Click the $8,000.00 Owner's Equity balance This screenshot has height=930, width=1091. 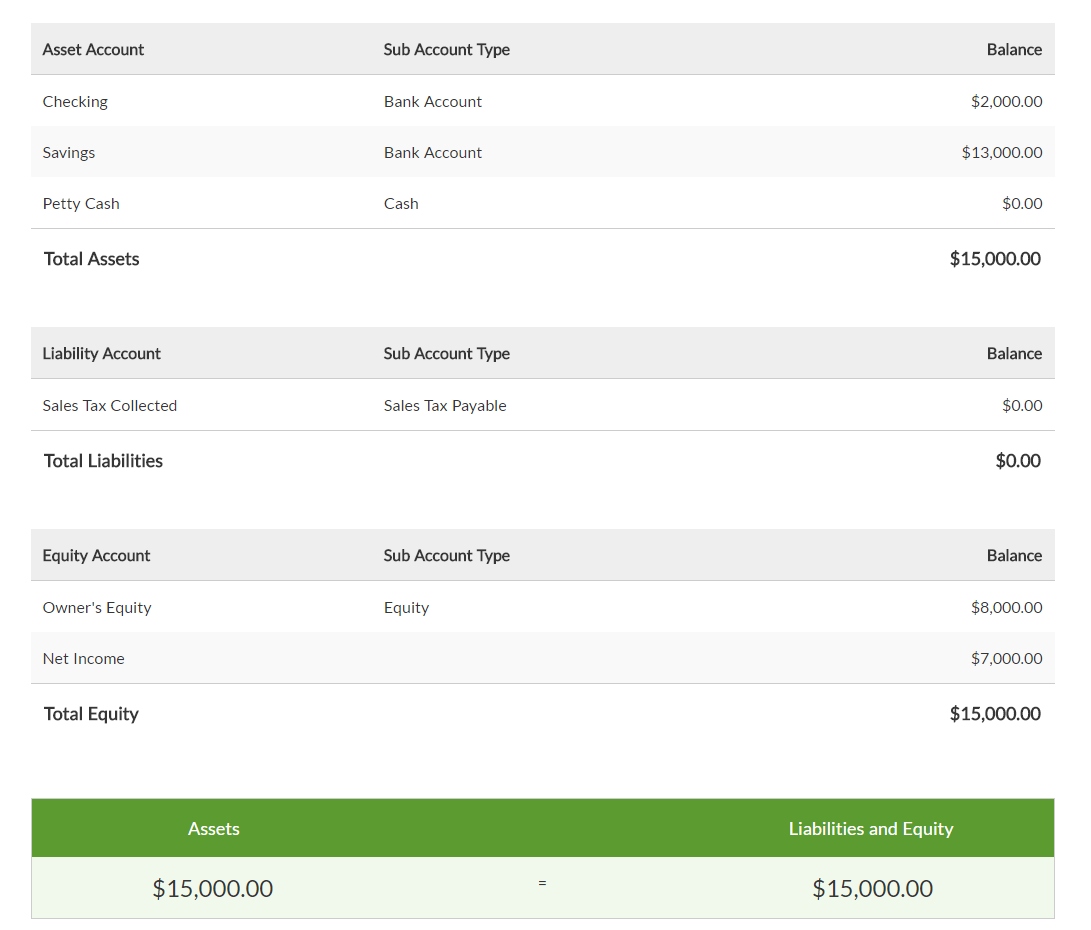pyautogui.click(x=1006, y=608)
